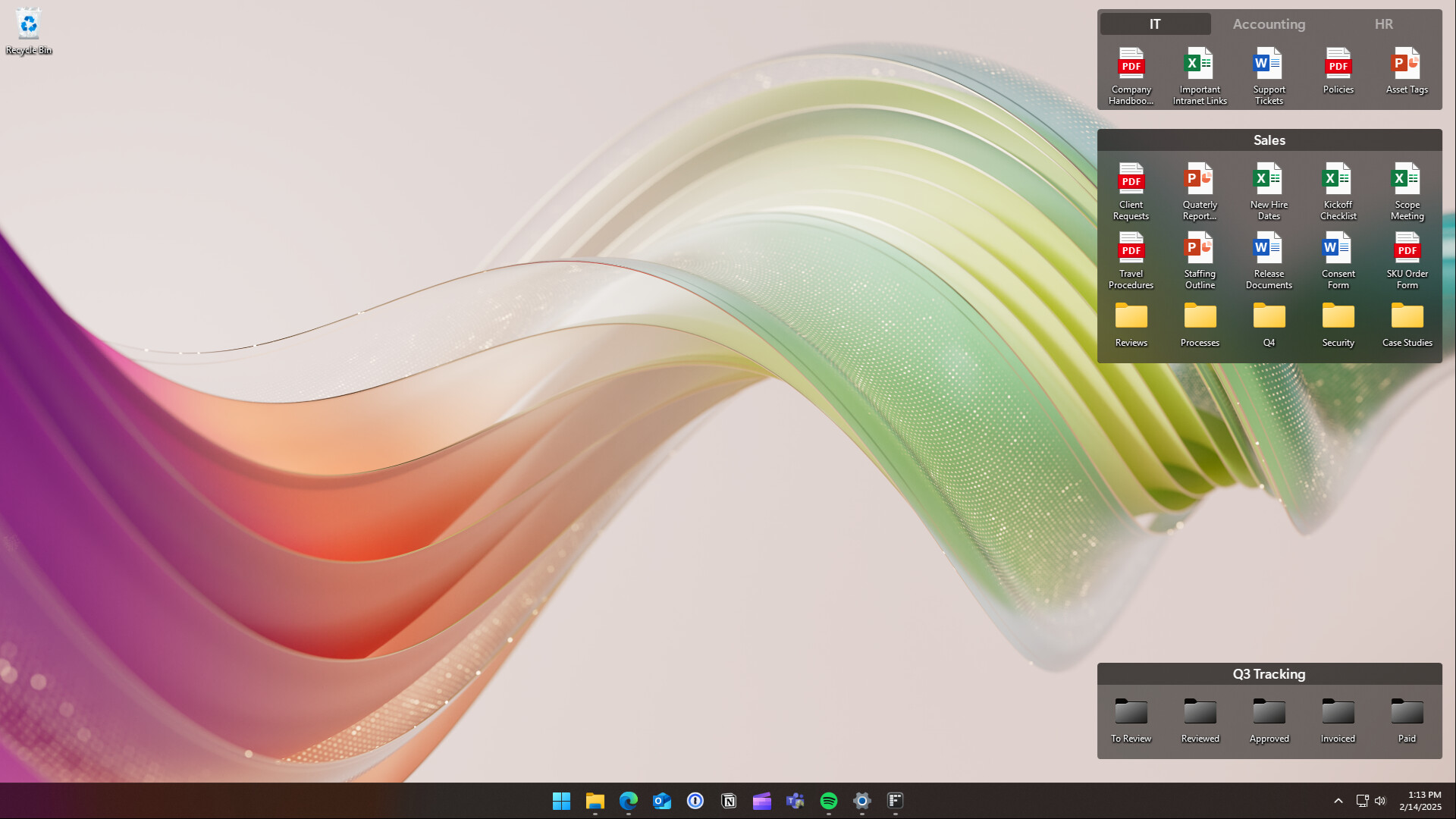Open the Important Intranet Links spreadsheet

click(1200, 67)
